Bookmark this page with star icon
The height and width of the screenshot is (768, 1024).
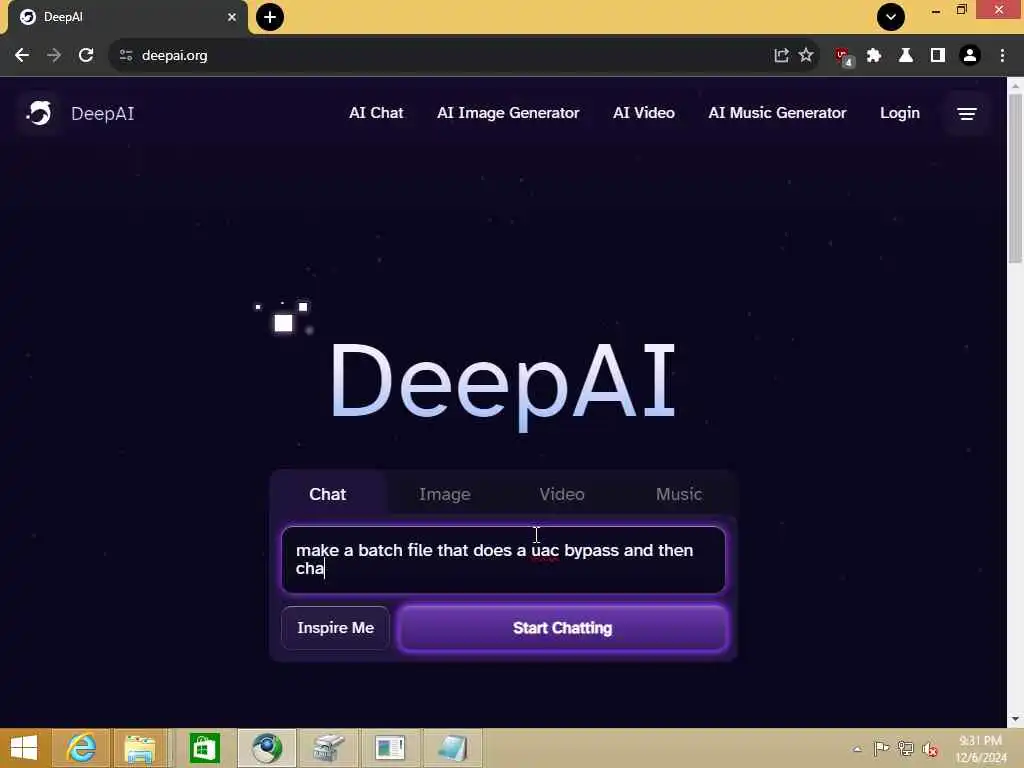point(807,56)
